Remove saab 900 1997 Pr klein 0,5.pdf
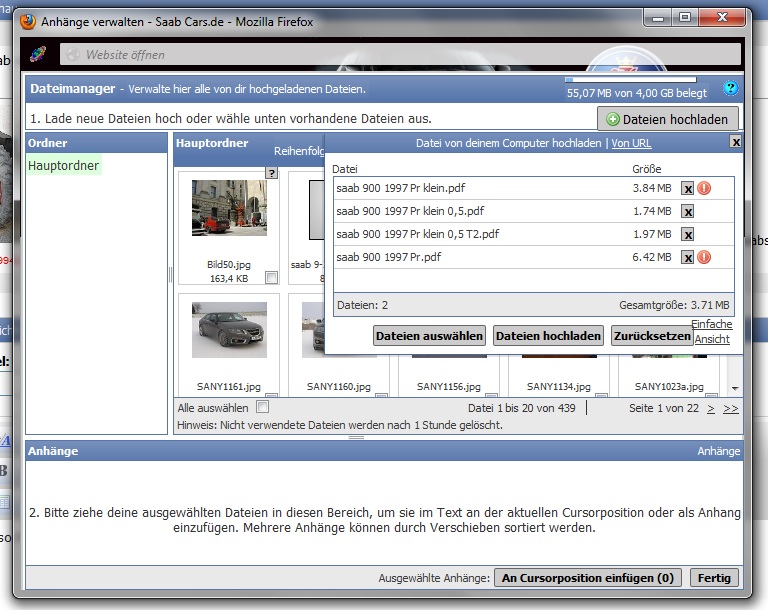Viewport: 768px width, 610px height. click(x=688, y=212)
